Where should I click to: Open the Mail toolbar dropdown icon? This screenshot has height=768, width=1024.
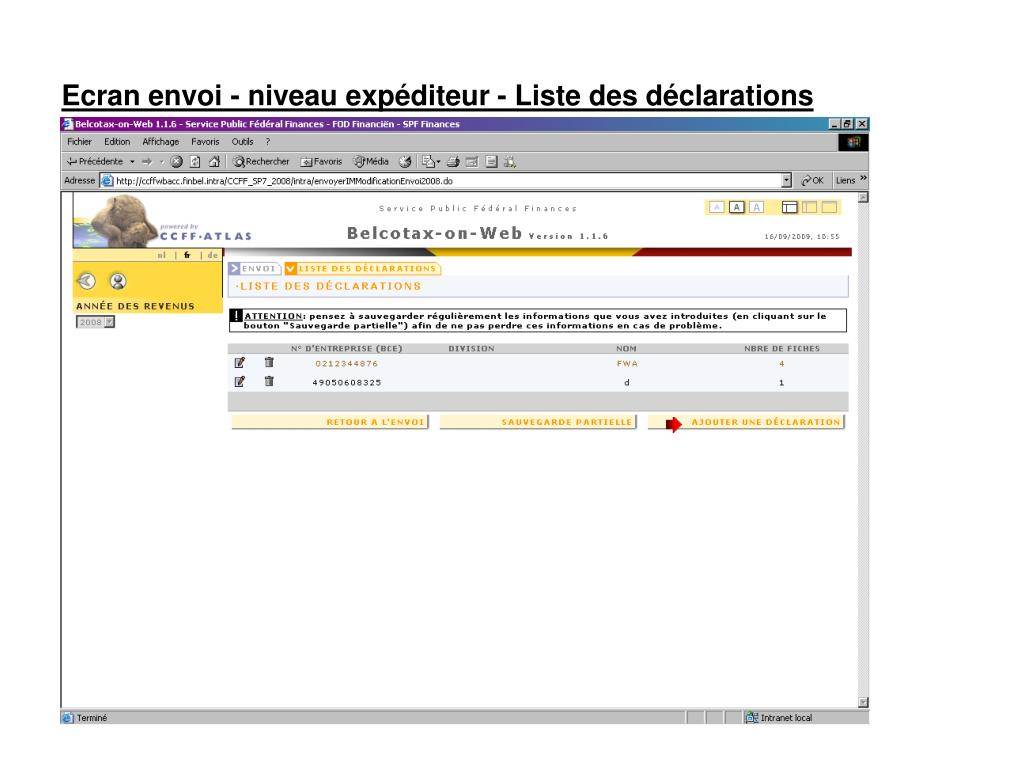(430, 161)
